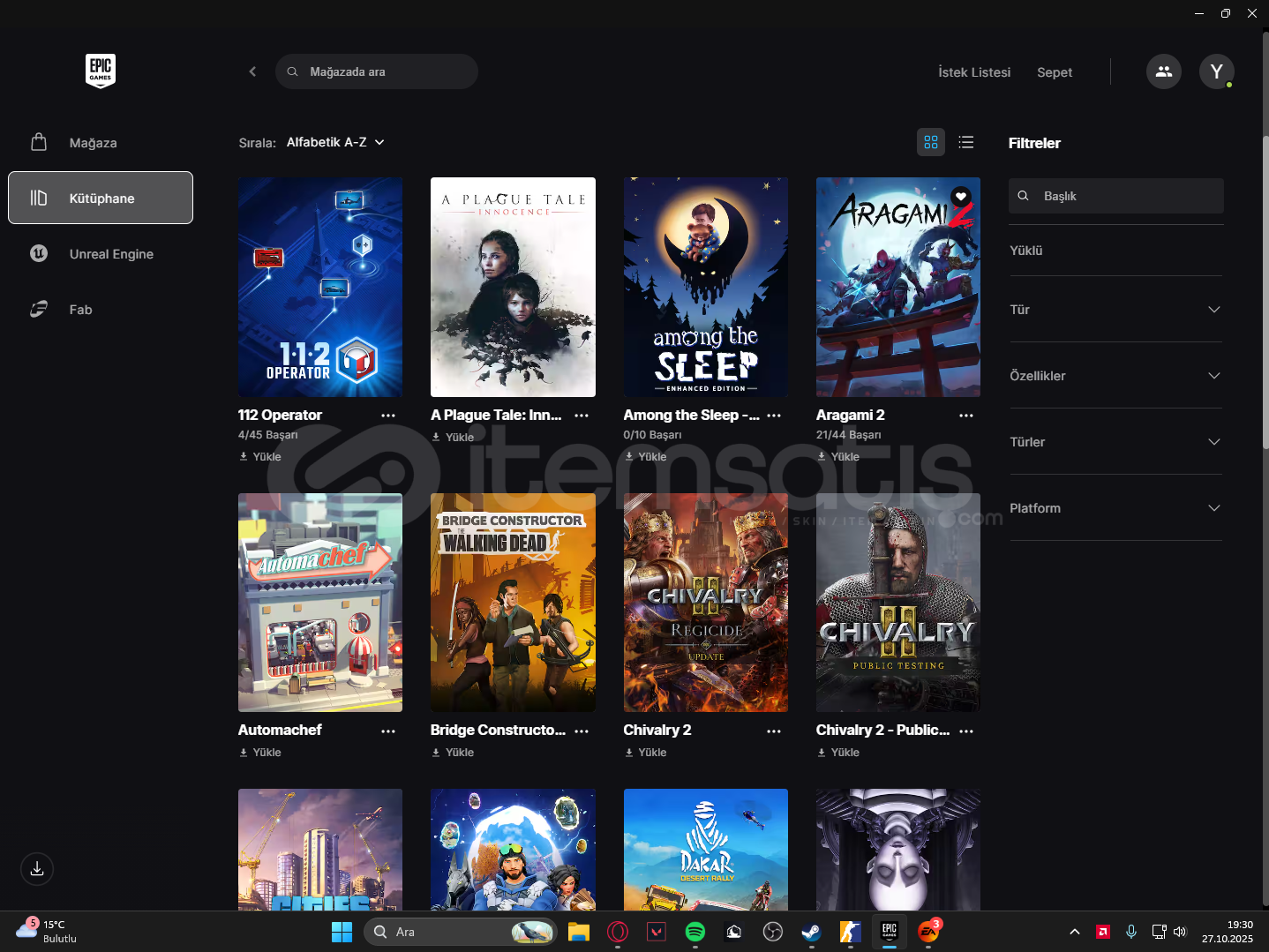Open volume control in tray
1269x952 pixels.
(x=1181, y=932)
